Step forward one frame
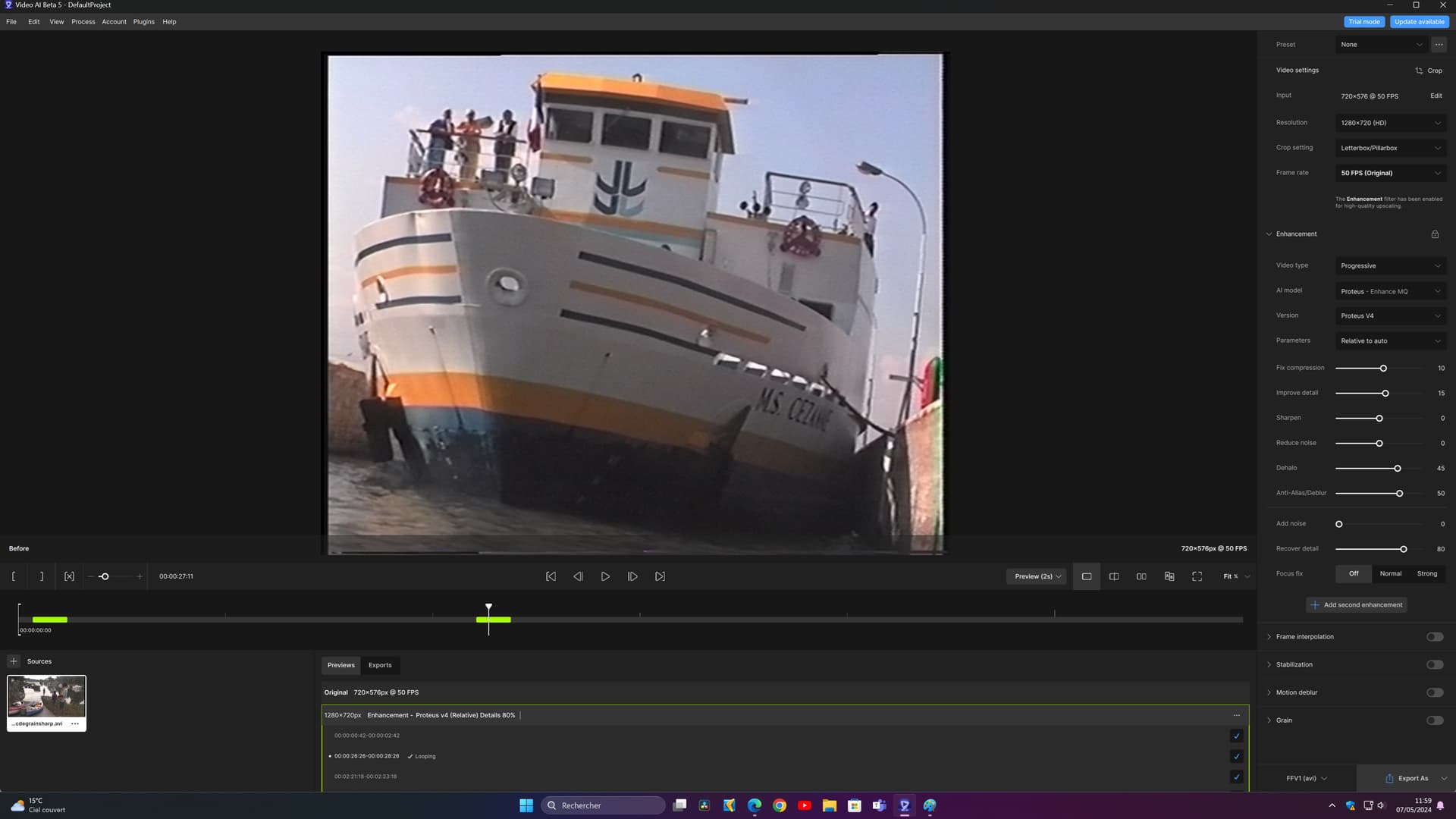 [x=632, y=576]
